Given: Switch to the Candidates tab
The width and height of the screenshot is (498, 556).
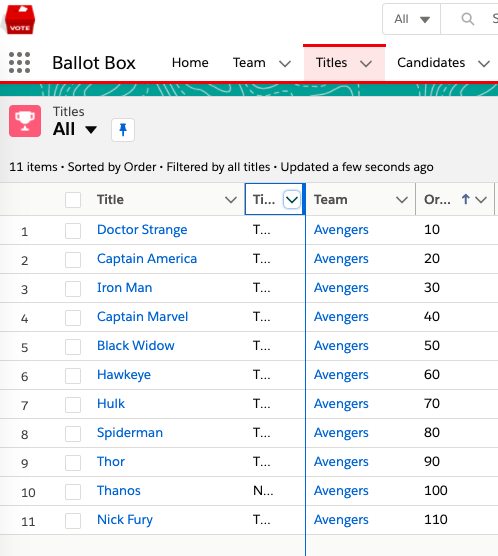Looking at the screenshot, I should tap(431, 63).
